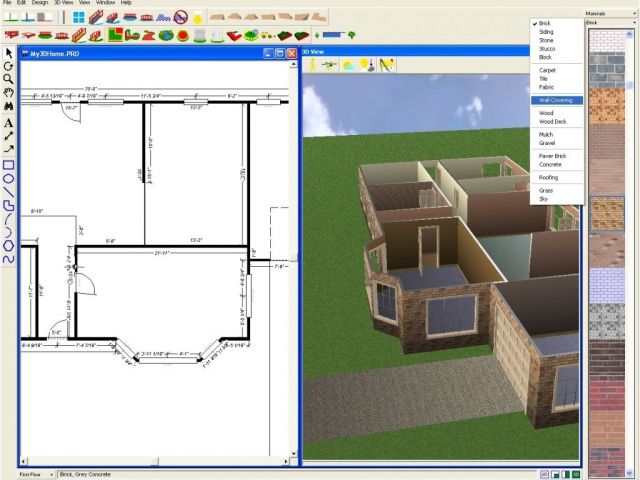Image resolution: width=640 pixels, height=480 pixels.
Task: Choose Roofing from the material list
Action: click(x=549, y=176)
